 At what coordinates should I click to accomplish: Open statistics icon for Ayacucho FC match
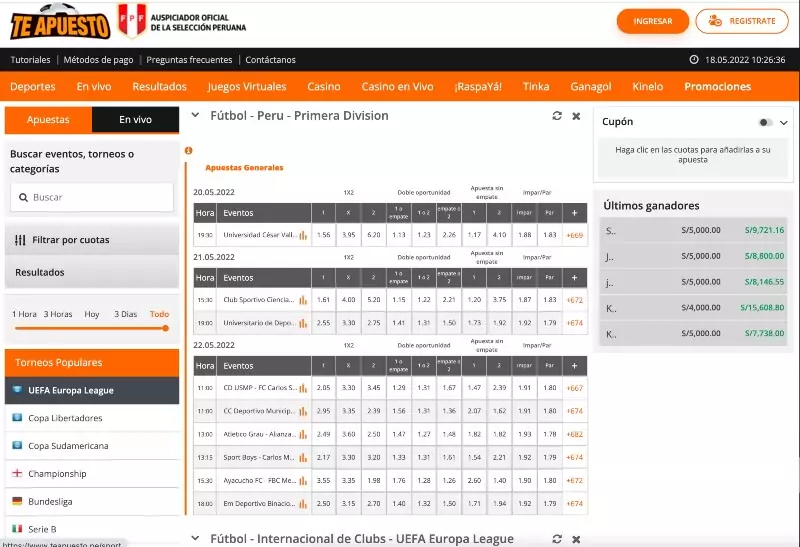click(303, 480)
